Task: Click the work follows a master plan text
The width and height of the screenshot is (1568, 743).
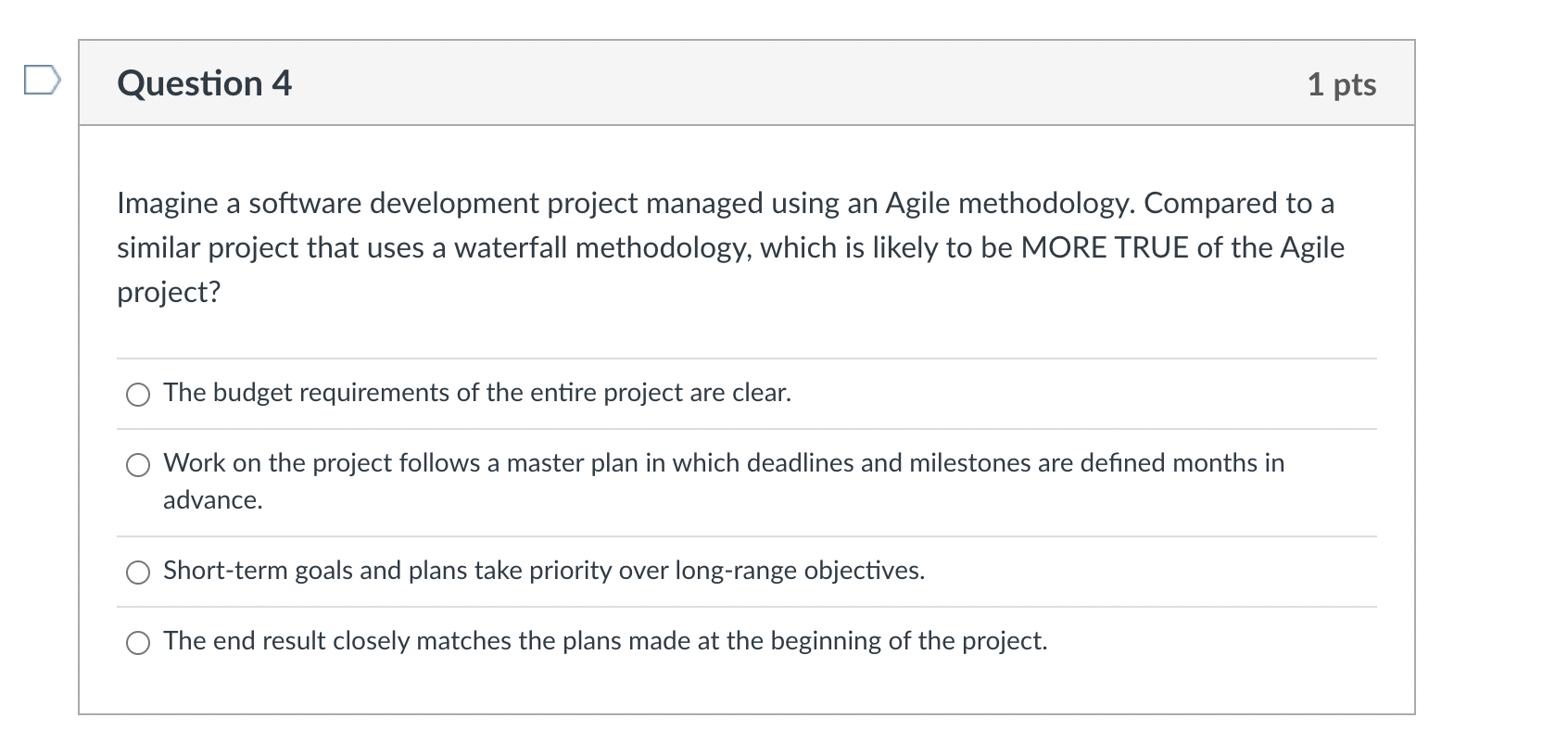Action: click(x=723, y=463)
